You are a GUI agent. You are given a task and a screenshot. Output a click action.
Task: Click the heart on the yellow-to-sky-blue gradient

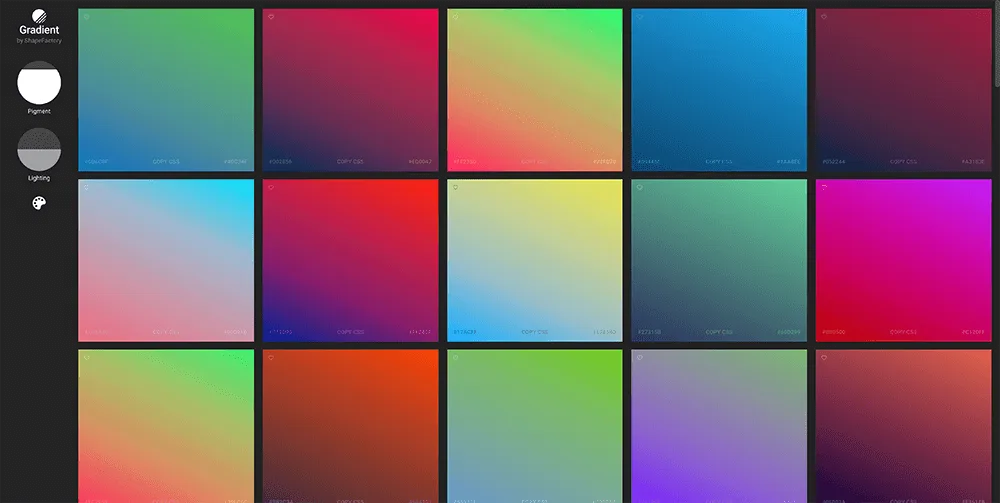click(x=455, y=187)
